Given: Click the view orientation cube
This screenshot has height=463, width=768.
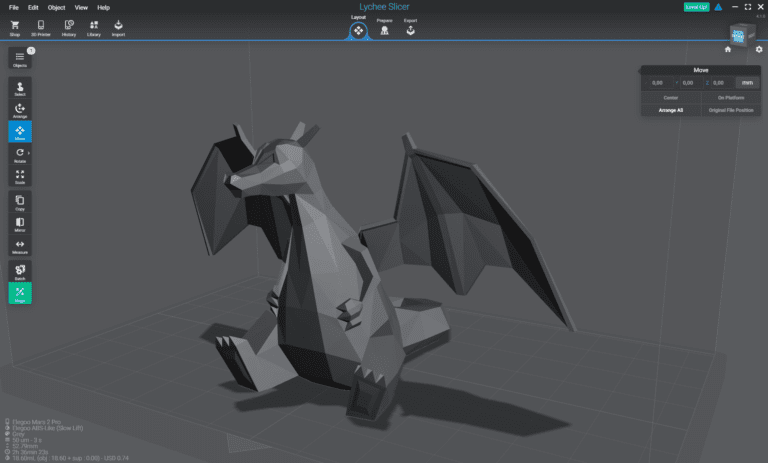Looking at the screenshot, I should tap(741, 35).
